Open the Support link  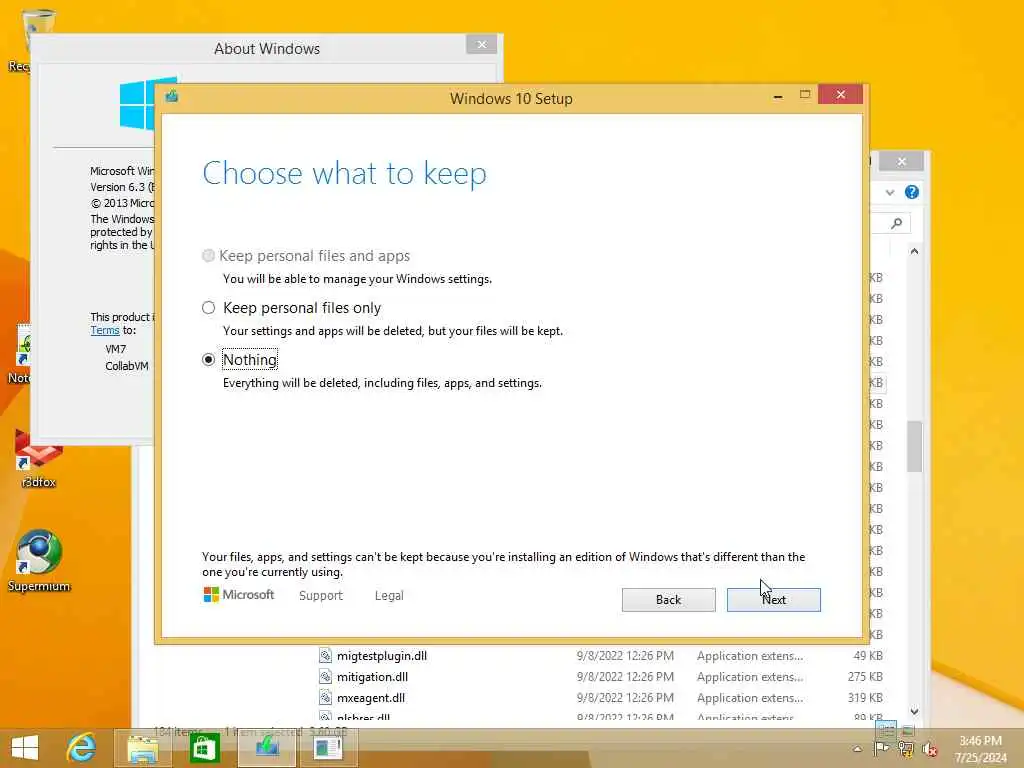321,596
